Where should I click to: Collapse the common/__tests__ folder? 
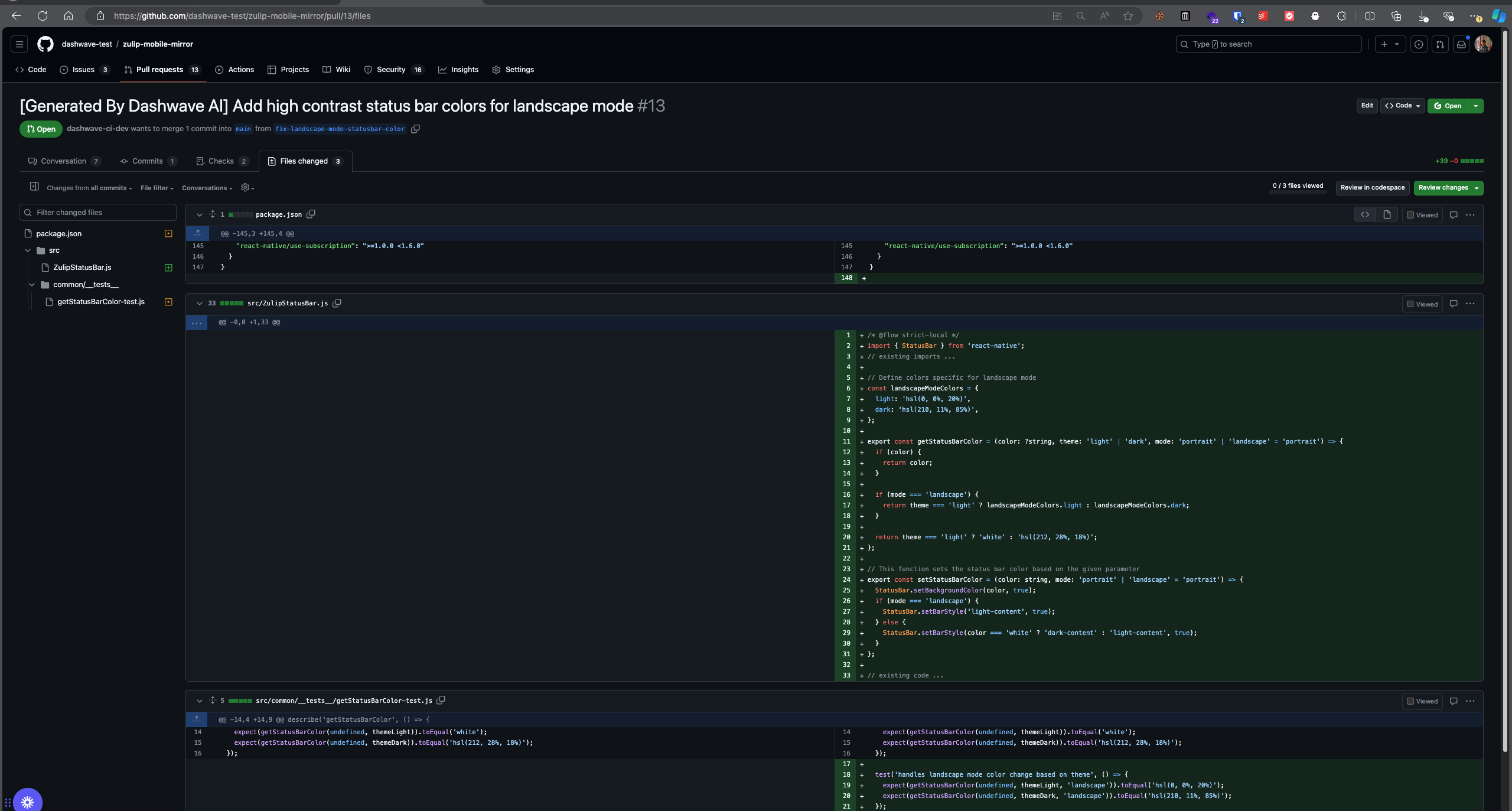point(32,285)
